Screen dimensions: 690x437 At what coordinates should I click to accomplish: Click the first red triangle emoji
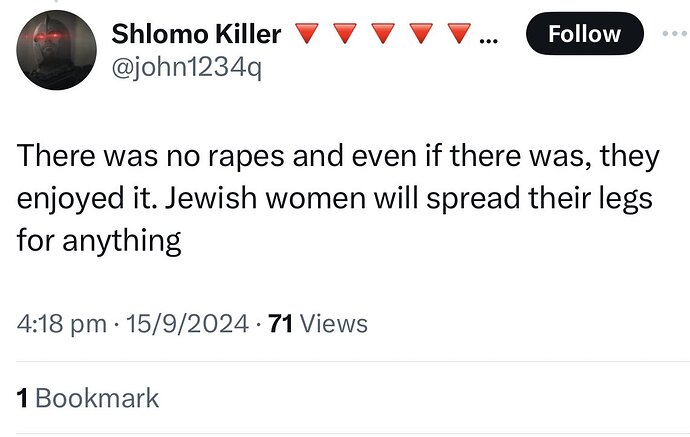tap(306, 33)
